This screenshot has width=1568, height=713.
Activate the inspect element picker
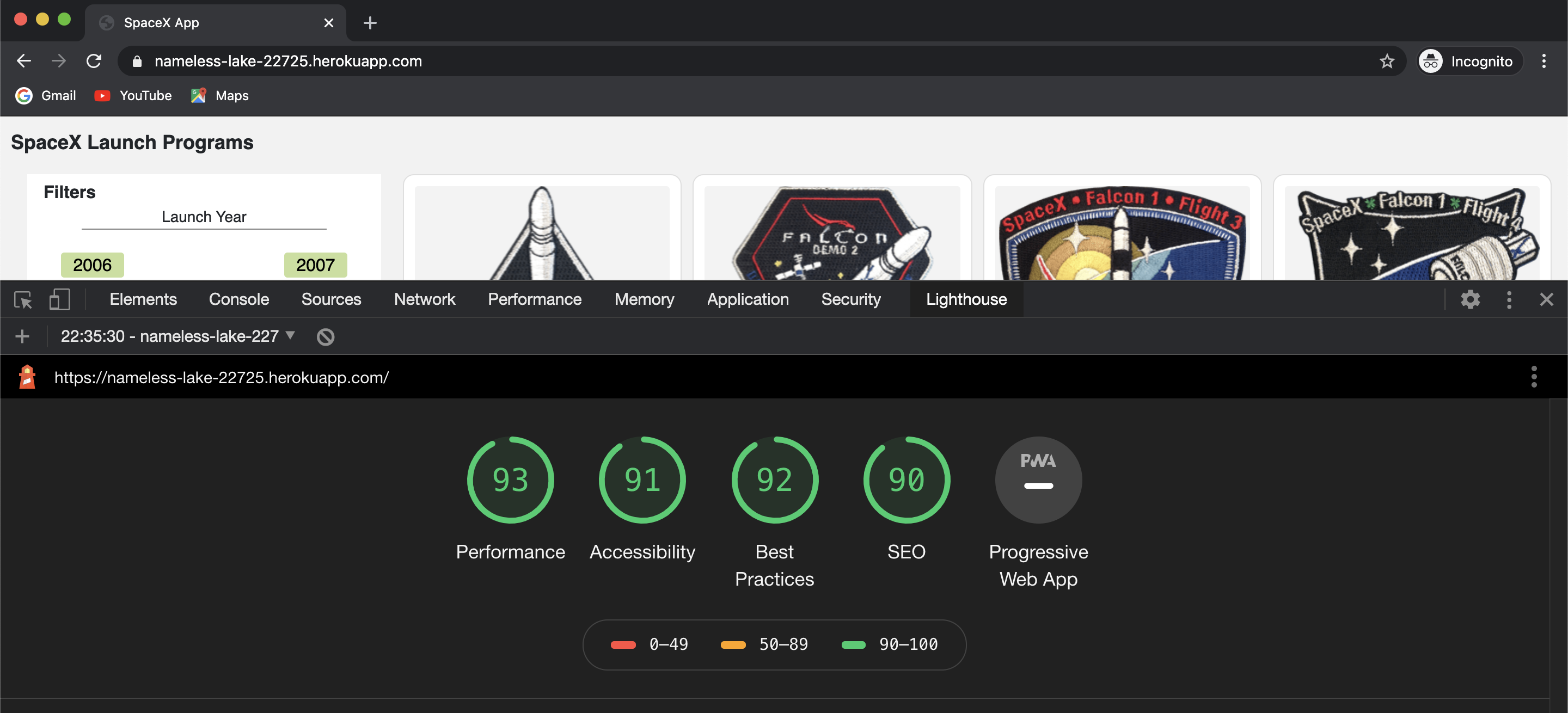click(23, 299)
